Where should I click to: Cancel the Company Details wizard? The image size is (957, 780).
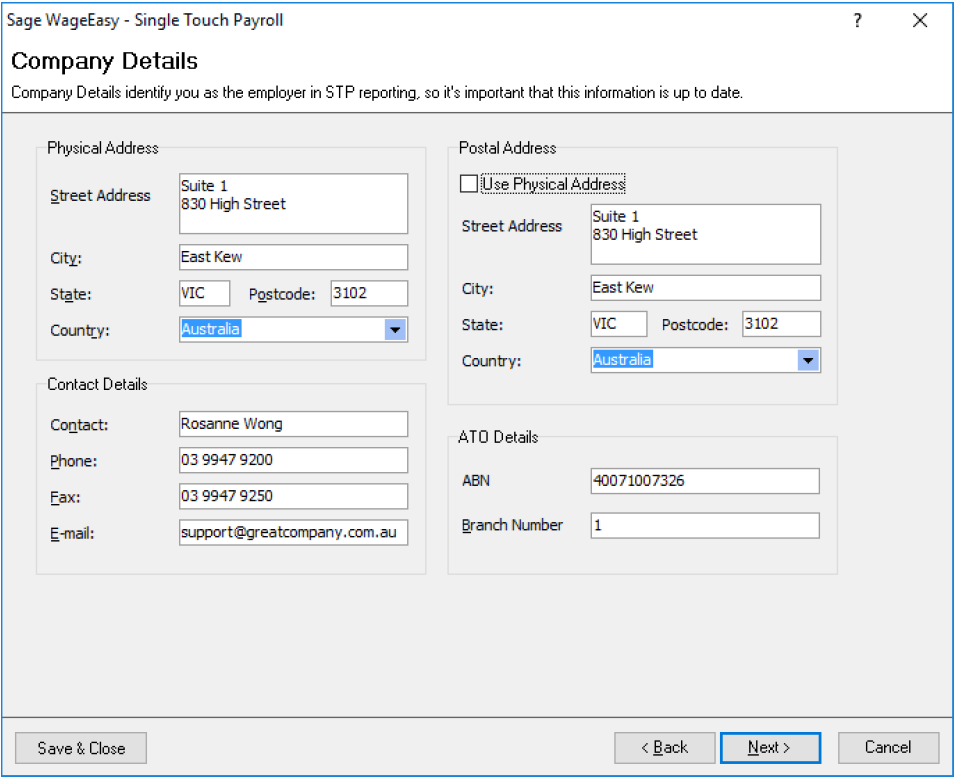click(x=888, y=748)
